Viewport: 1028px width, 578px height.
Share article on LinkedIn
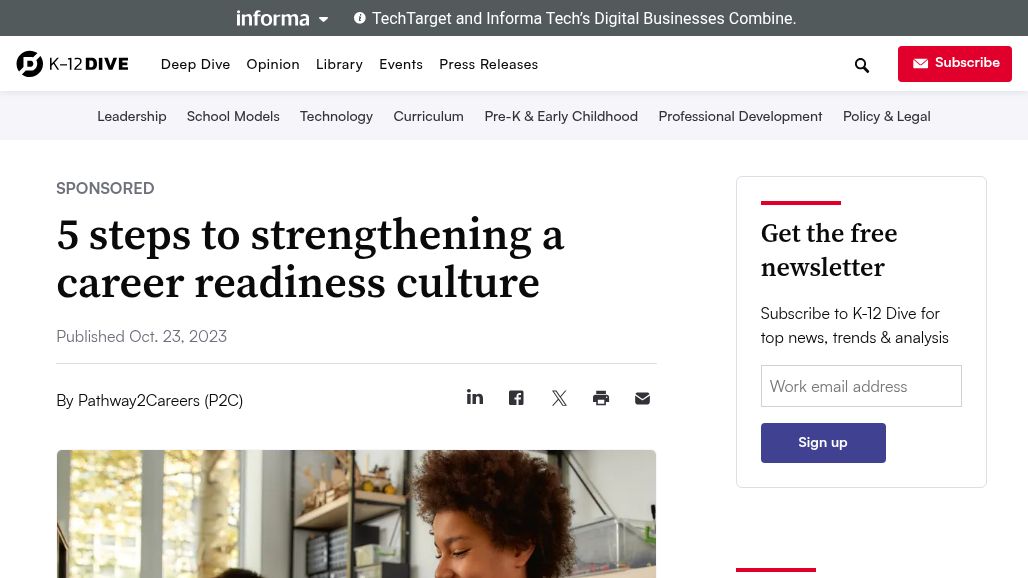pyautogui.click(x=475, y=398)
